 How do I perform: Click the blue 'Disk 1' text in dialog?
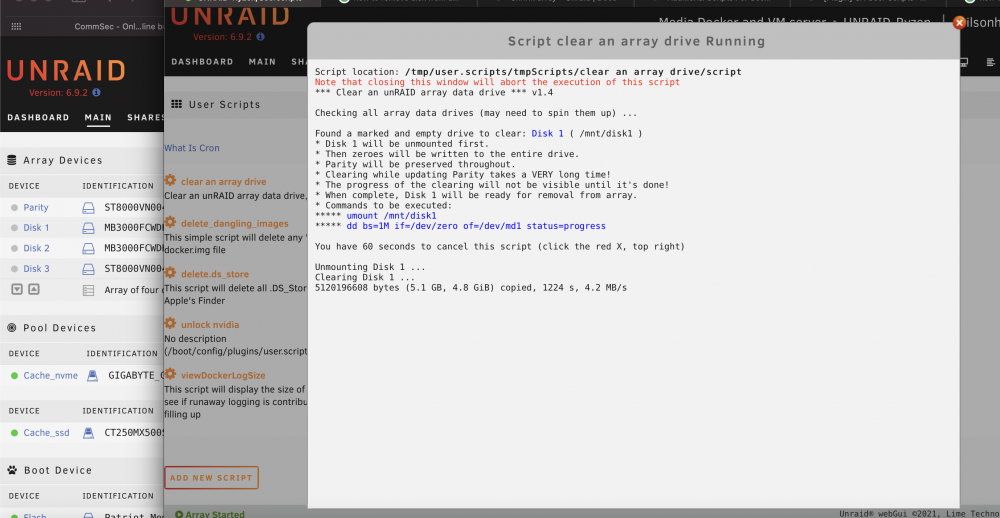547,134
